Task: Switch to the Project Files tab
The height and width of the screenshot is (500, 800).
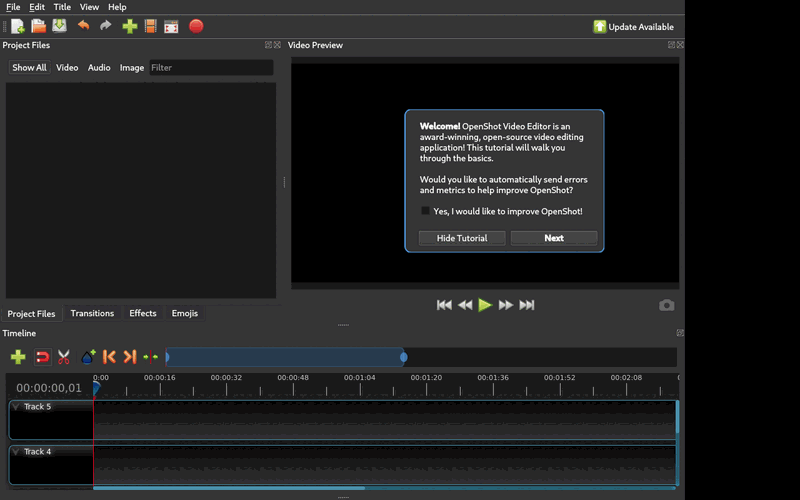Action: [31, 314]
